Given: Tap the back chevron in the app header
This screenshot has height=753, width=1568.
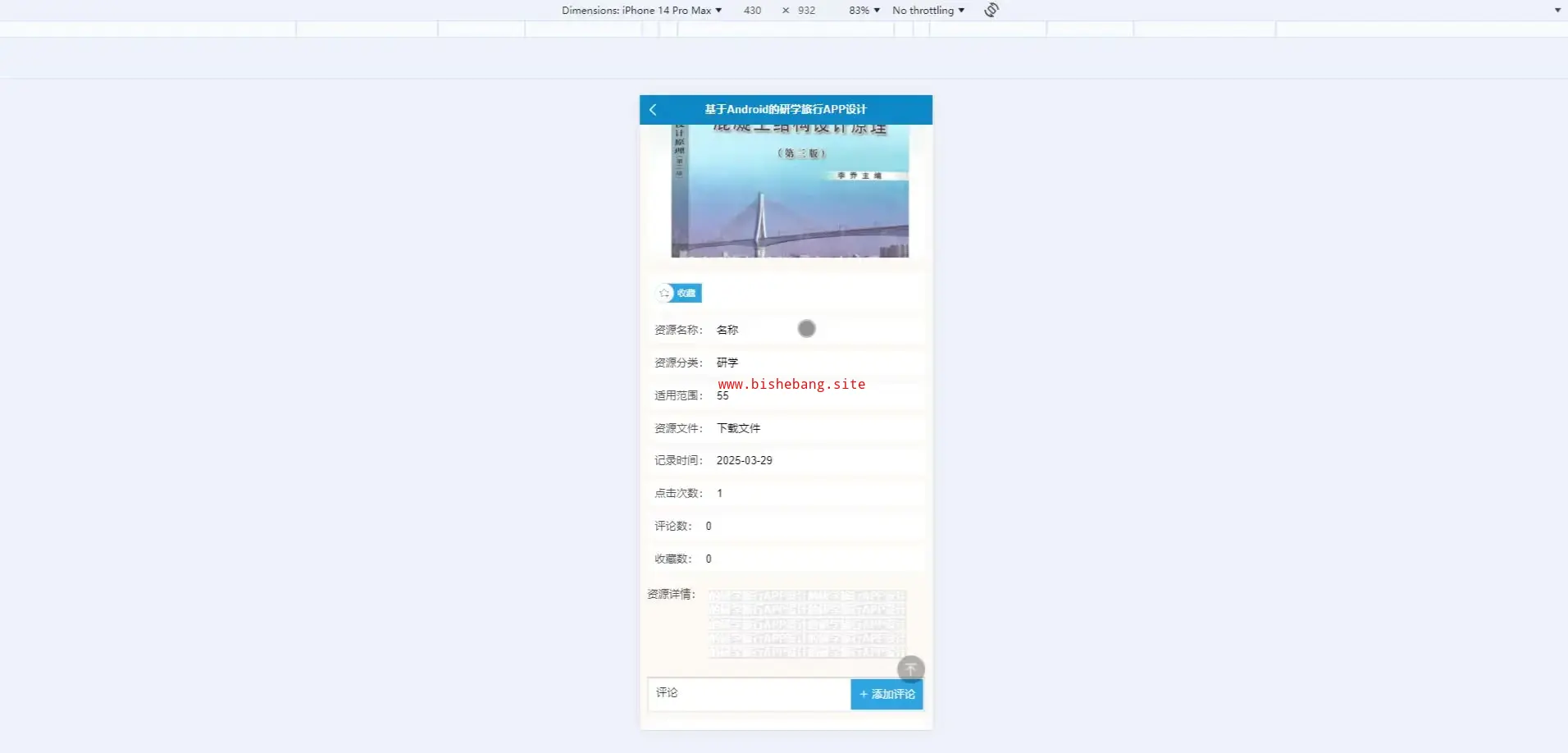Looking at the screenshot, I should (x=653, y=110).
